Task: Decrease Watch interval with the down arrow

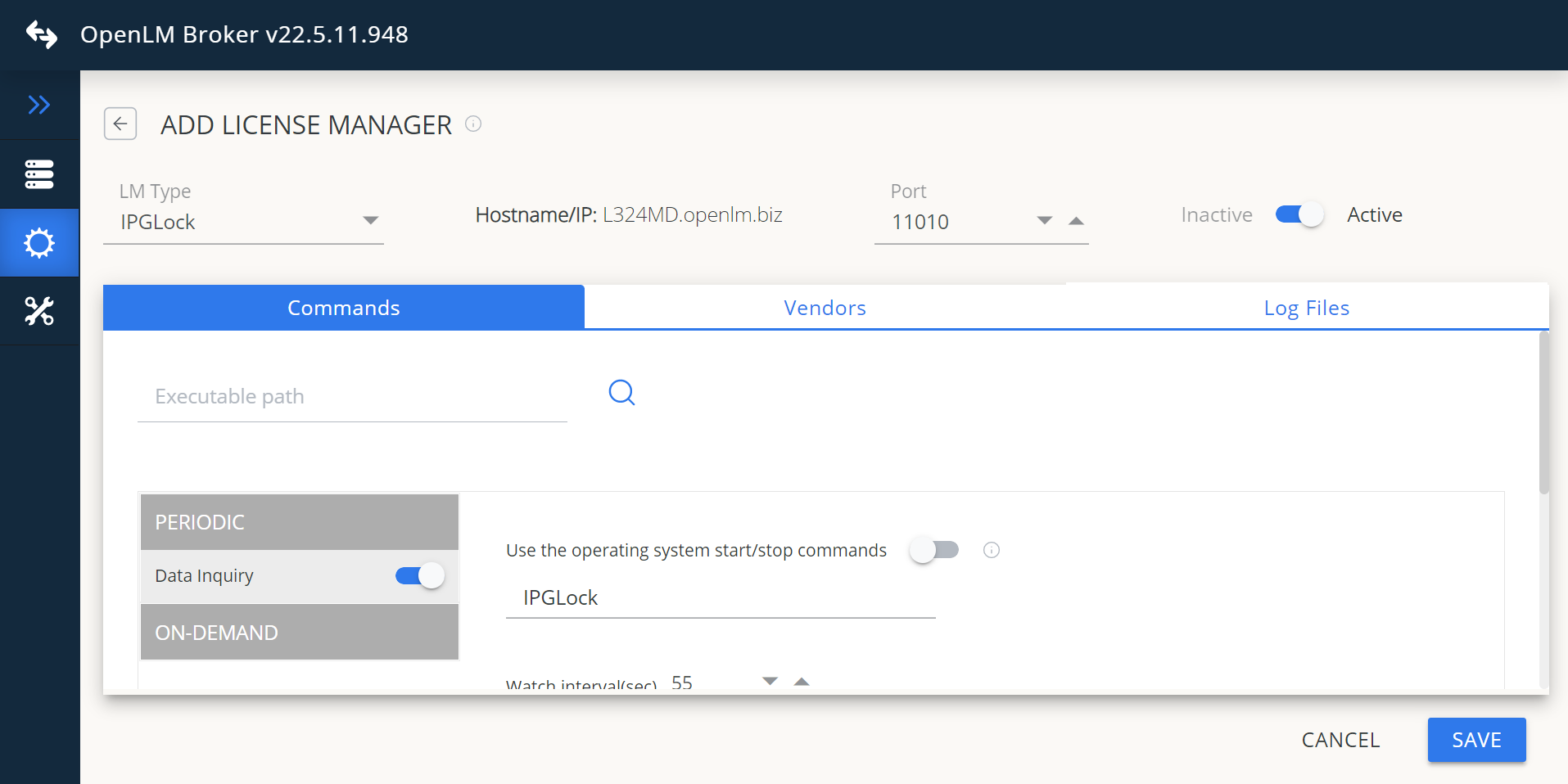Action: pos(769,680)
